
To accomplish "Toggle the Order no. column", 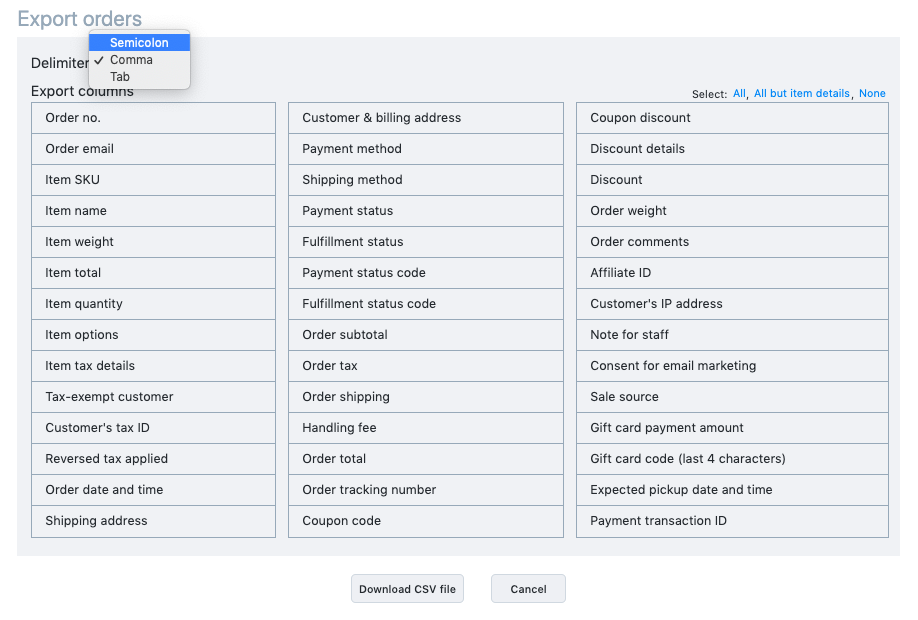I will [153, 118].
